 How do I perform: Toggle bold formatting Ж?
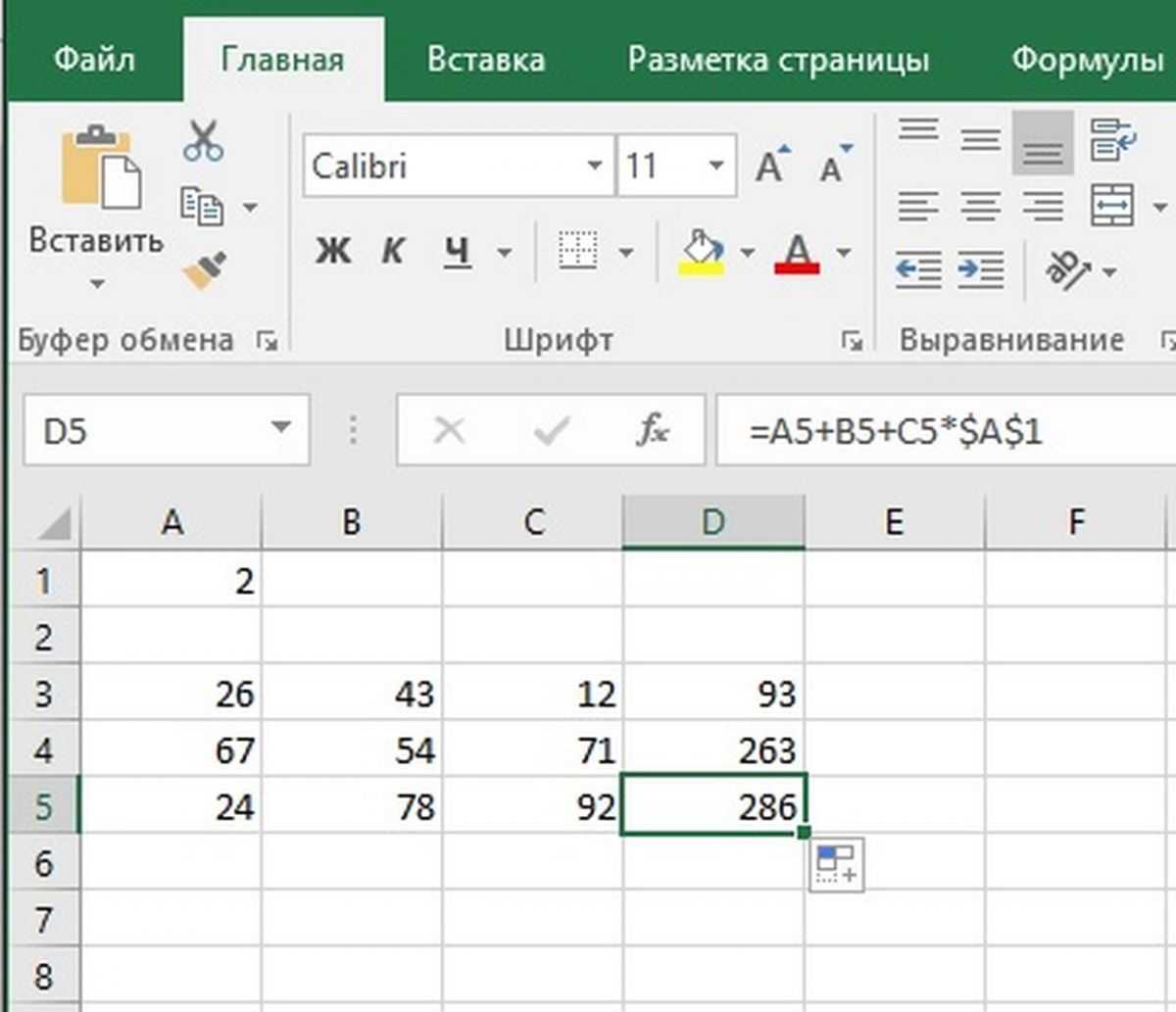(332, 252)
